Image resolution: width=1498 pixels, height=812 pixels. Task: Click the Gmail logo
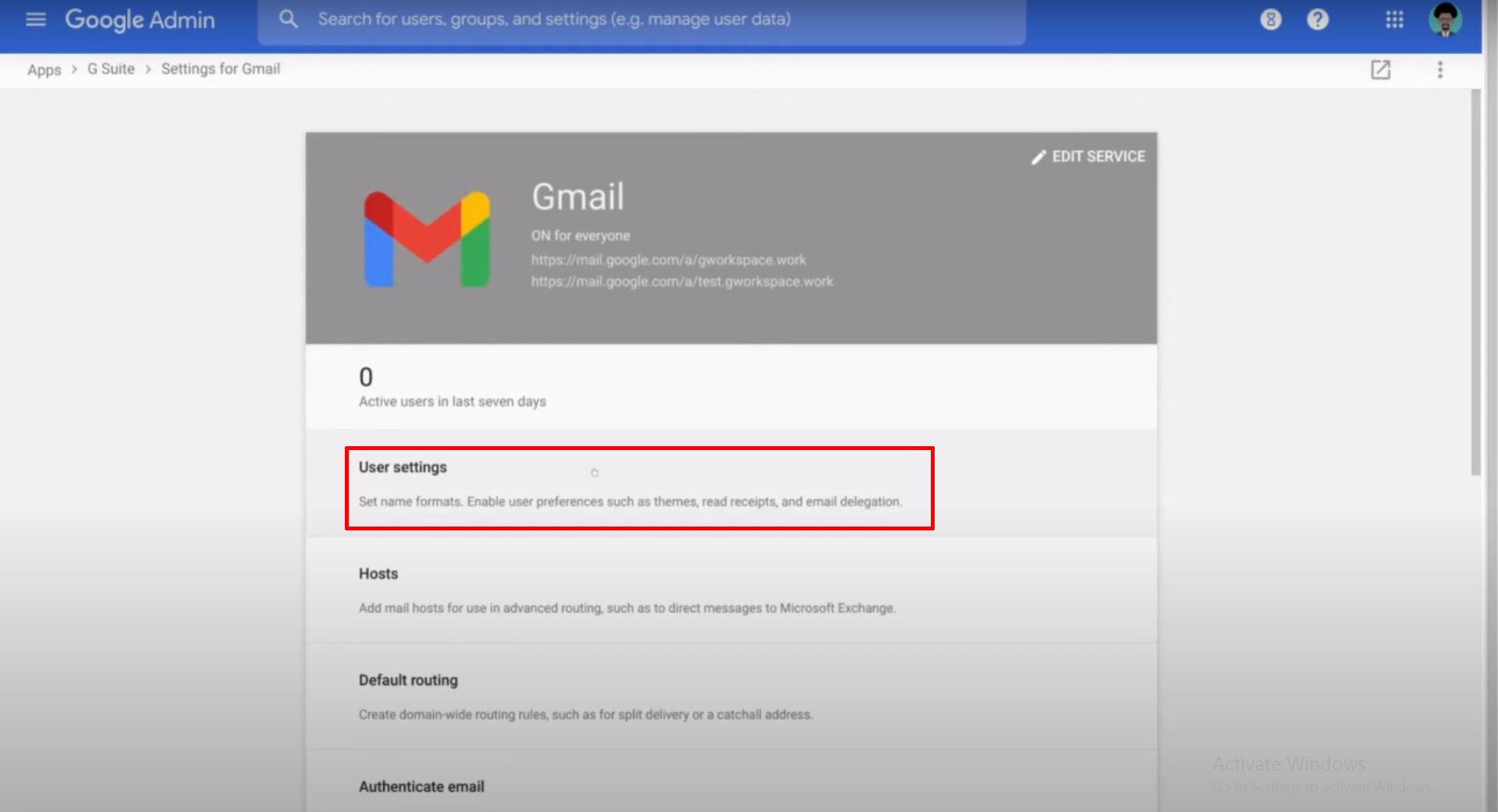click(x=426, y=239)
